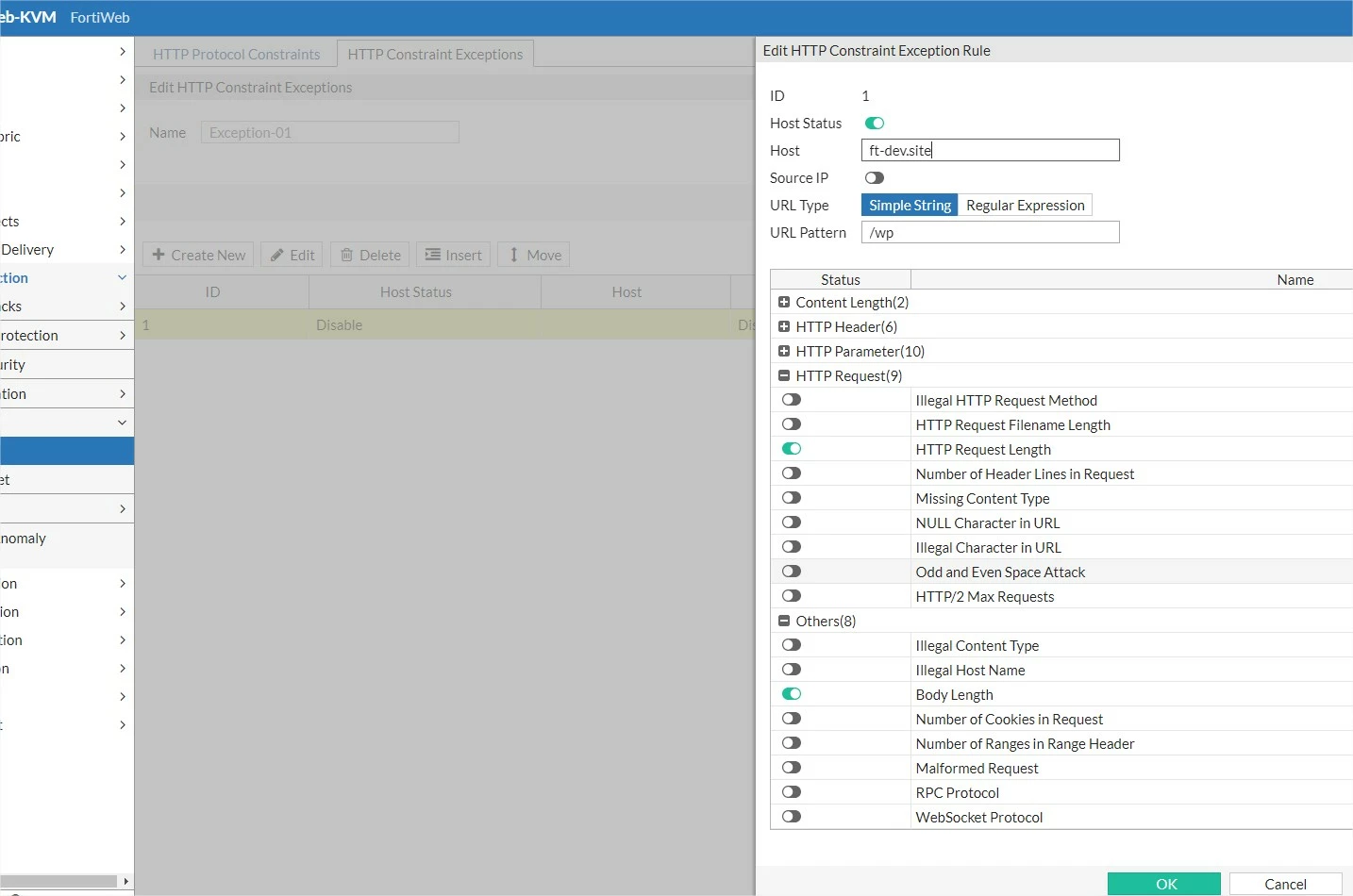This screenshot has width=1353, height=896.
Task: Click the Delete trash icon
Action: [346, 255]
